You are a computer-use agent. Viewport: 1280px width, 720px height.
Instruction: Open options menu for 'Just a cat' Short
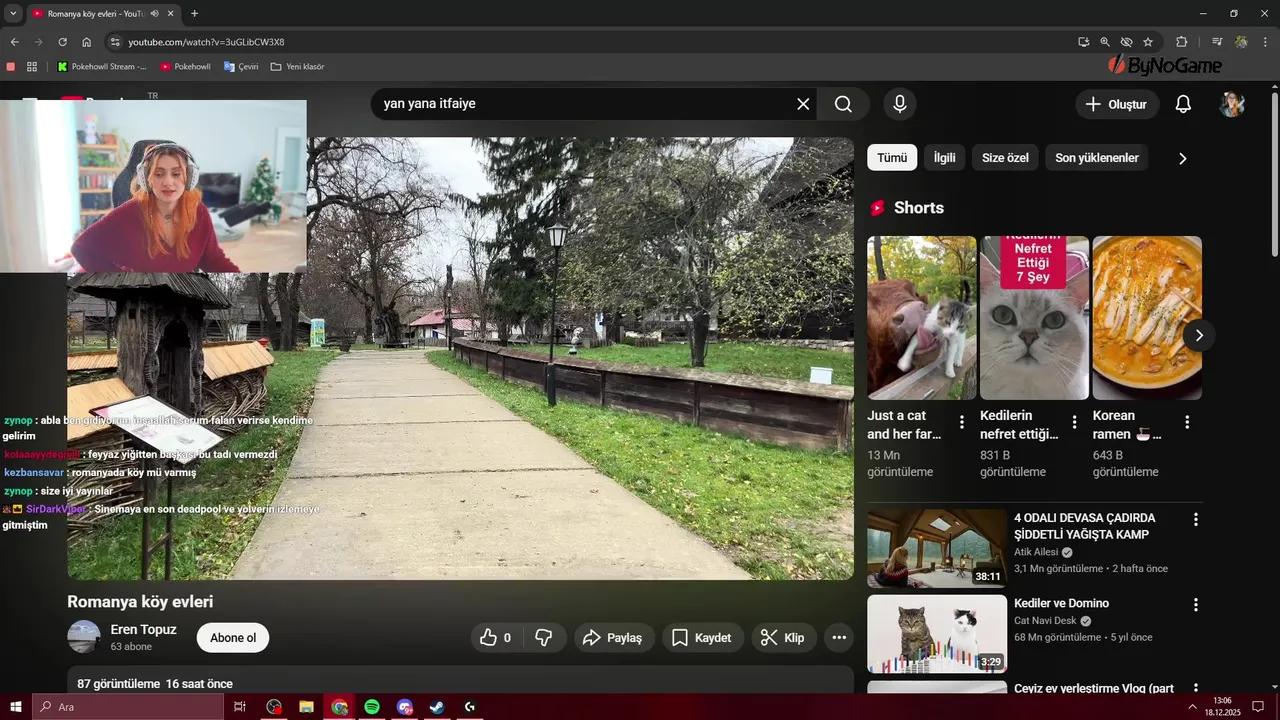point(962,422)
